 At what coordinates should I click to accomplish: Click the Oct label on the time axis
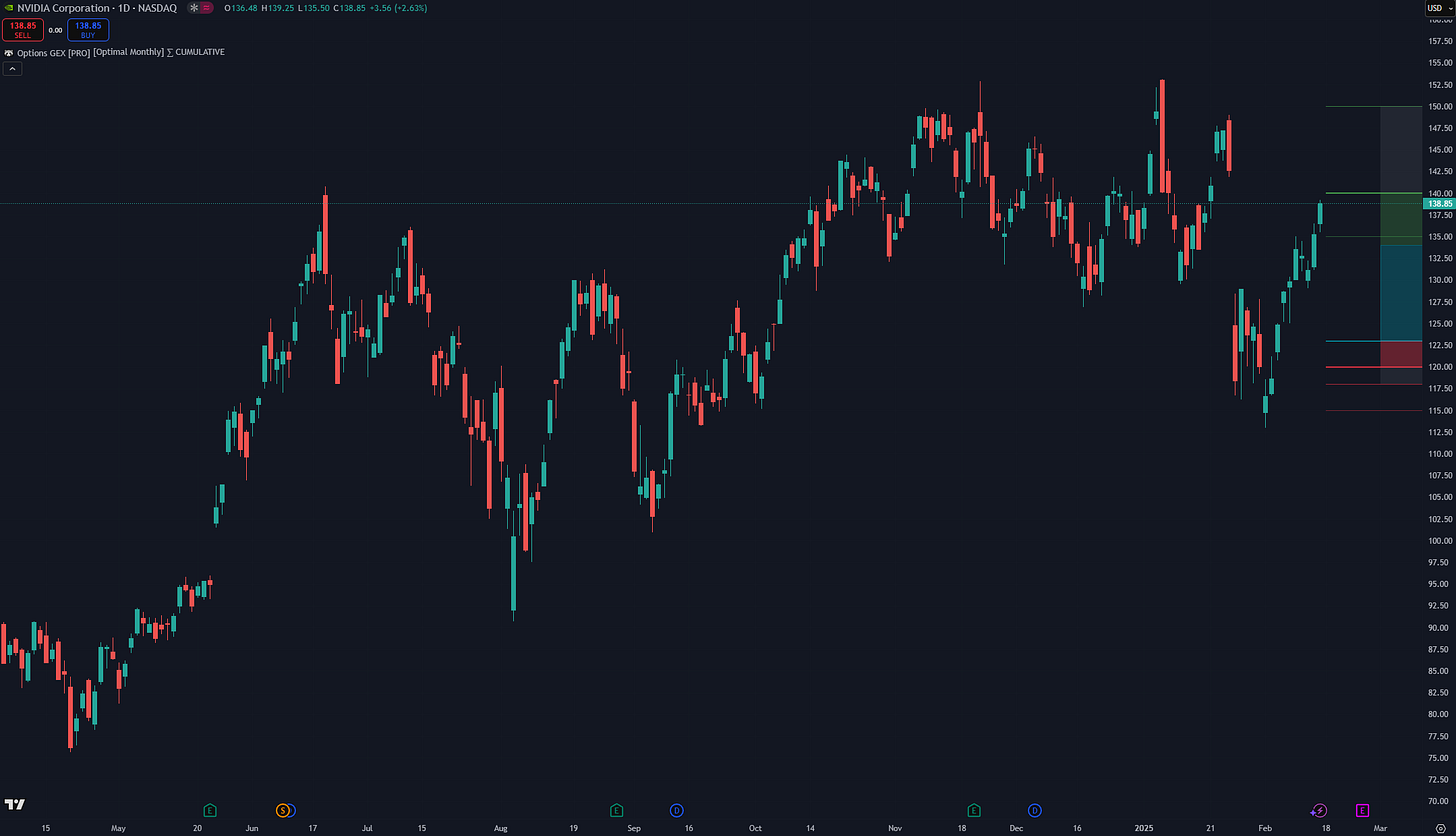pyautogui.click(x=755, y=828)
